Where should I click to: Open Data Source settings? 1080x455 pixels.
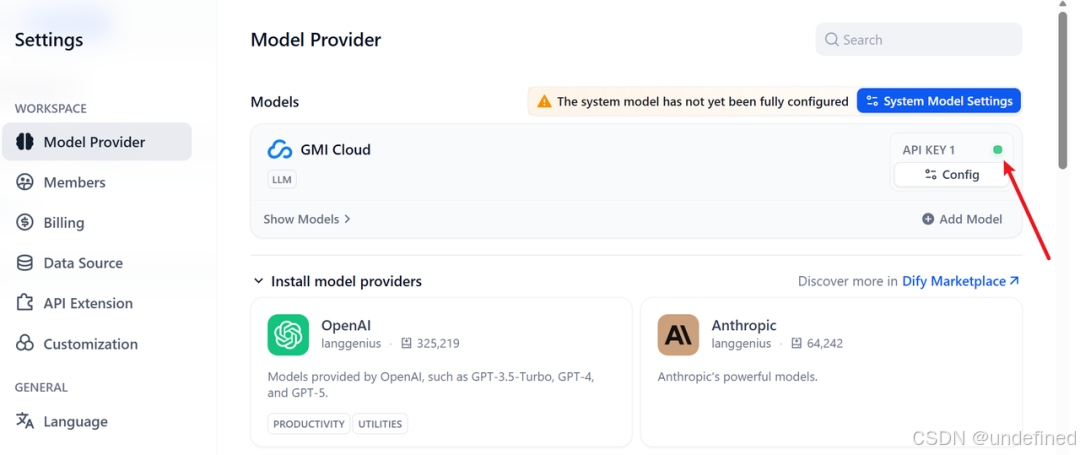pos(83,263)
